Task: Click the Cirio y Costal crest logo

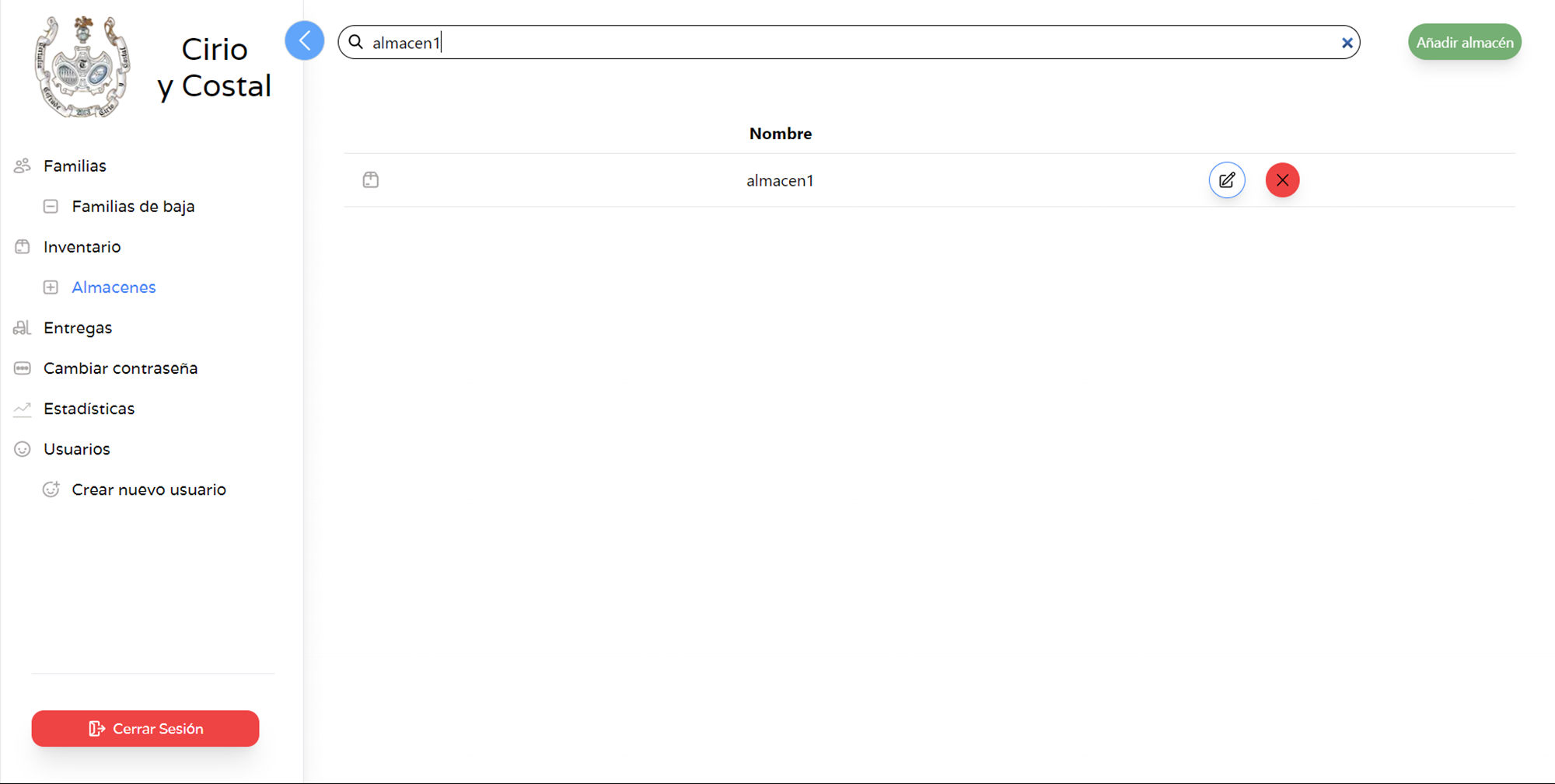Action: pyautogui.click(x=82, y=68)
